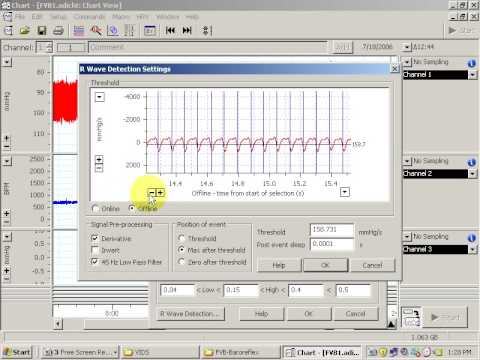The height and width of the screenshot is (360, 480).
Task: Click the 0.04 frequency input field
Action: (177, 290)
